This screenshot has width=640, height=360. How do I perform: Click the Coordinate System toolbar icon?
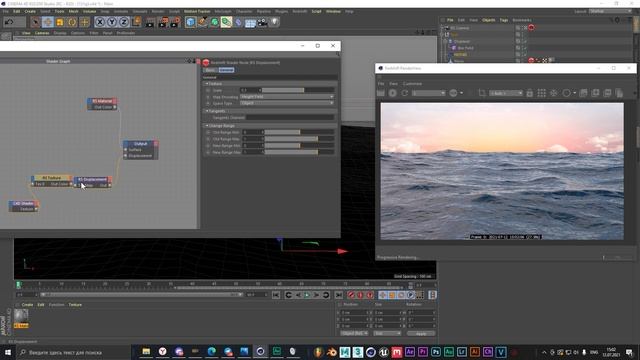[136, 22]
